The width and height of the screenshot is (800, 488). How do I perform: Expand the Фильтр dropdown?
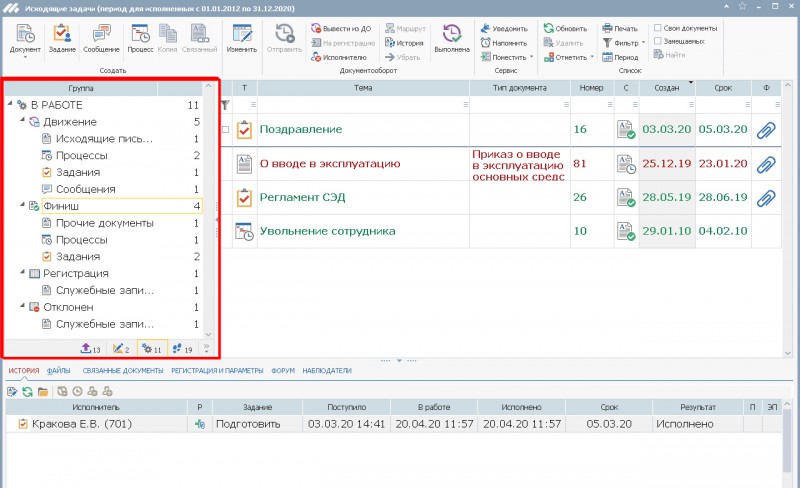tap(643, 43)
